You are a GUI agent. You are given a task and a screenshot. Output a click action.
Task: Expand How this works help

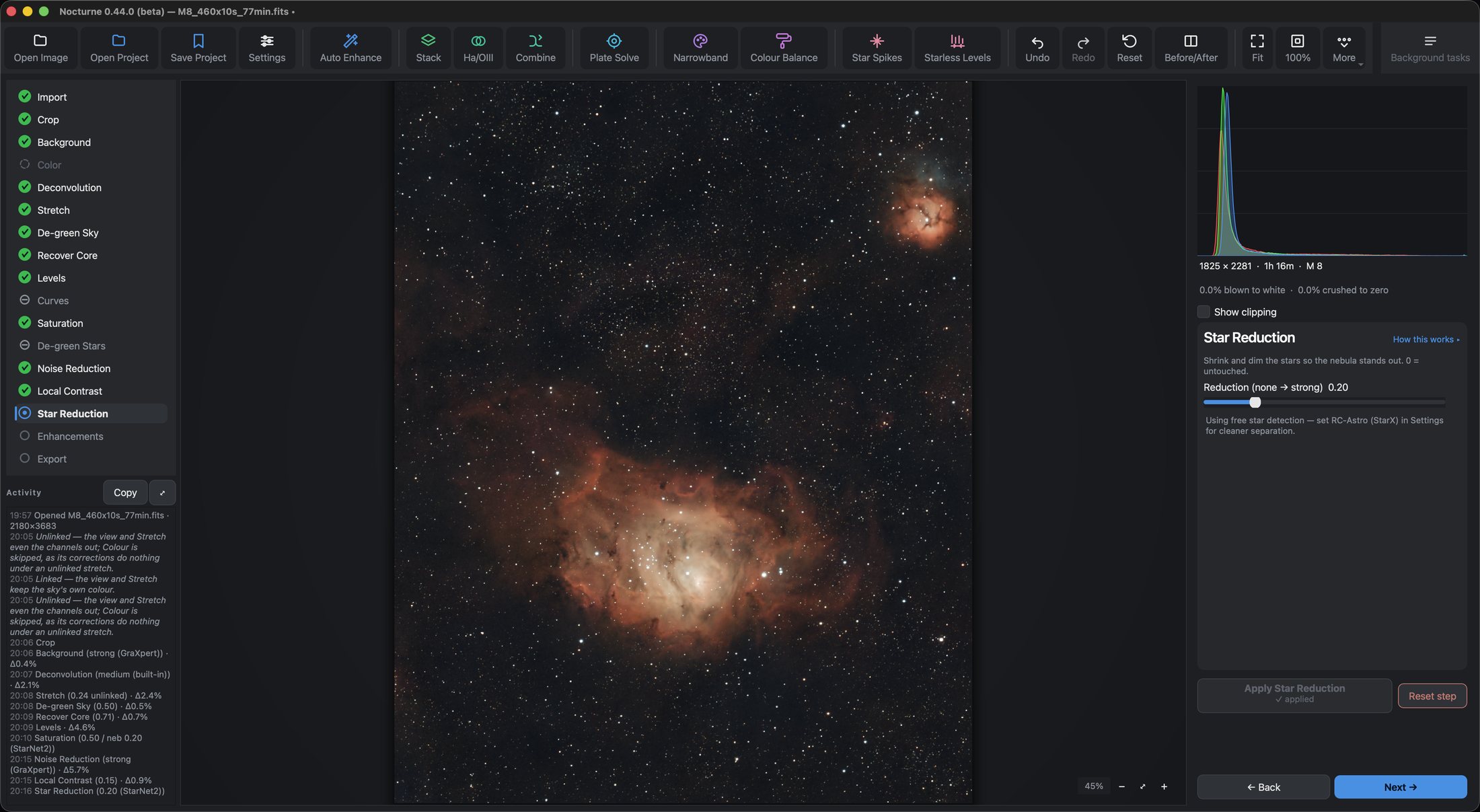1426,339
